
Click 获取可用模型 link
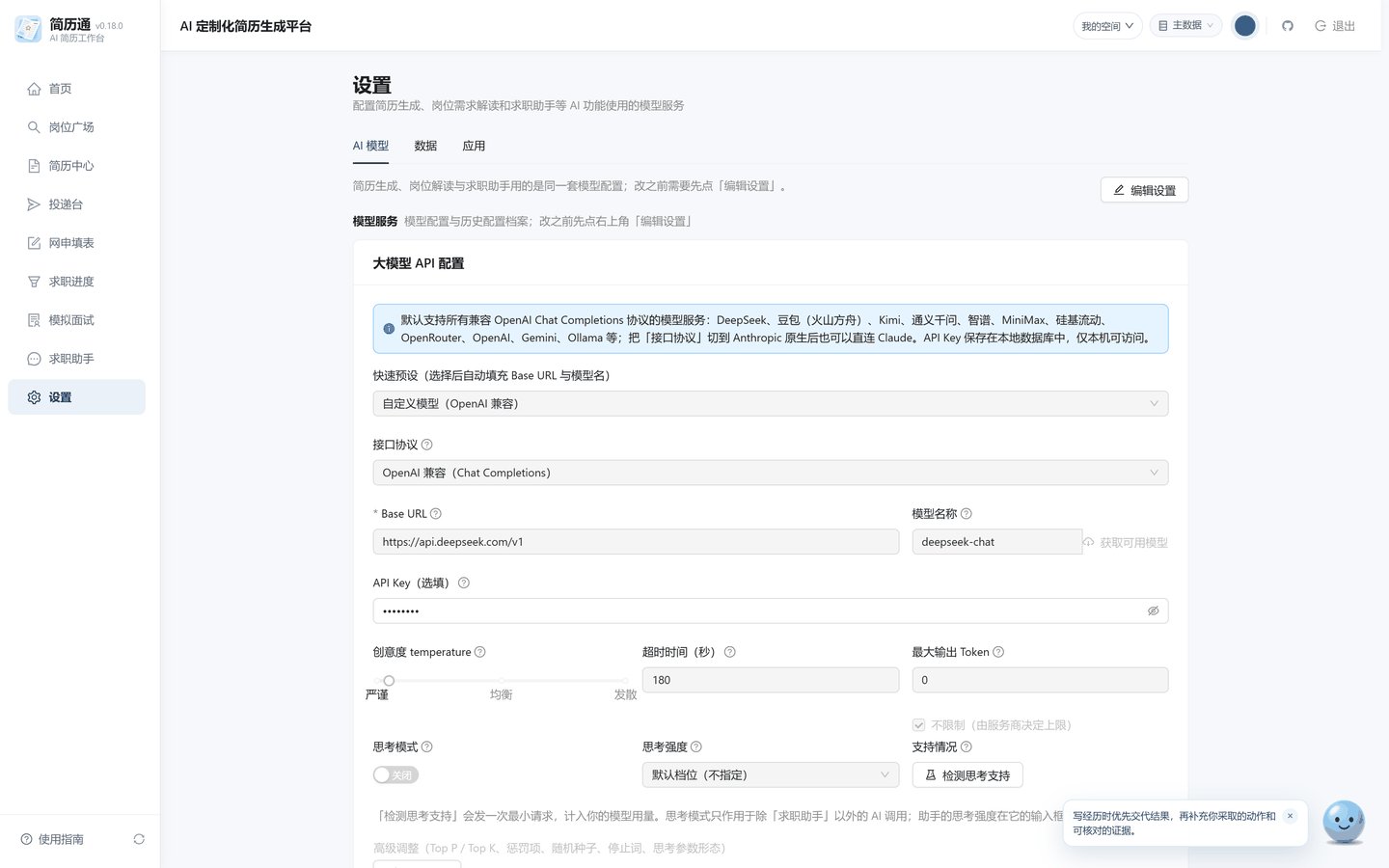coord(1126,543)
